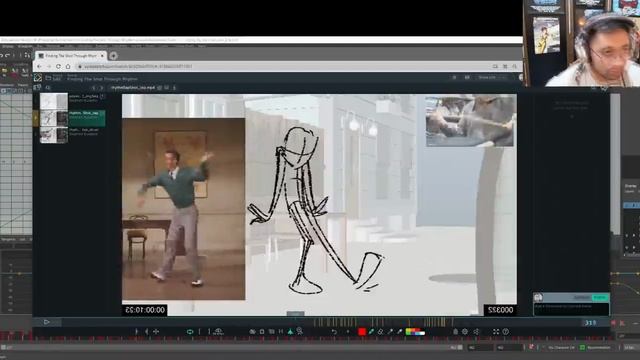Open the third item thumbnail in list

tap(53, 135)
